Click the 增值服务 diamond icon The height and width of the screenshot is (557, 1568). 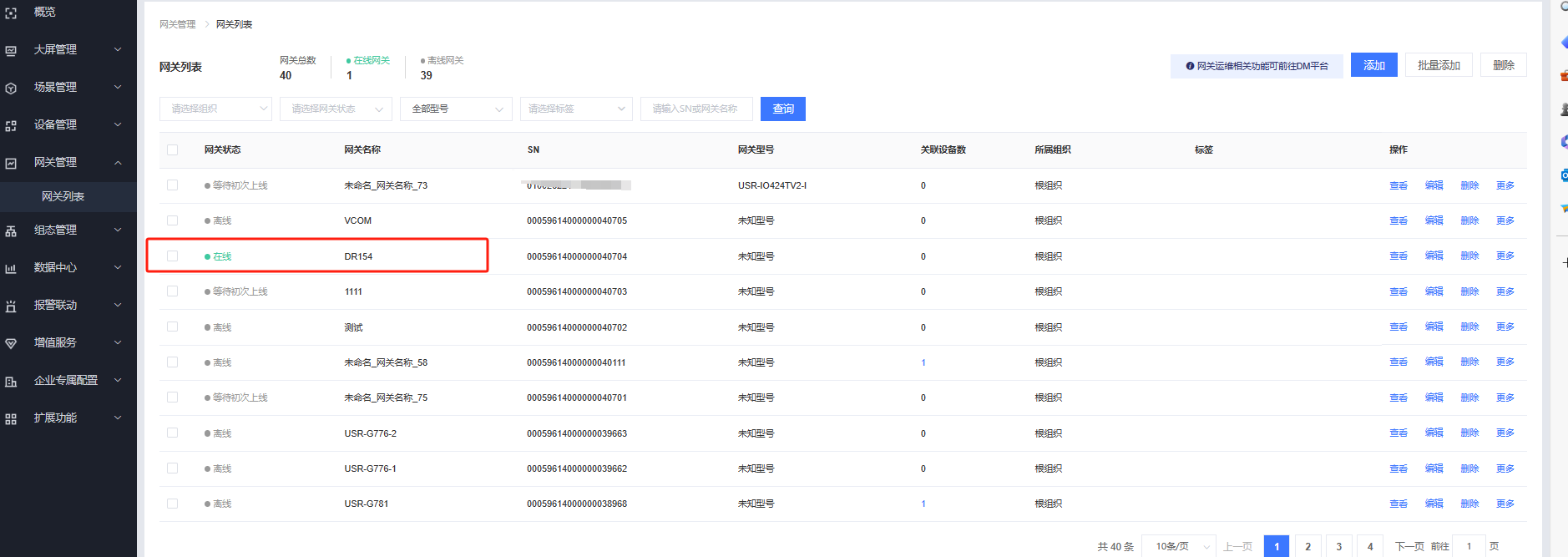11,343
